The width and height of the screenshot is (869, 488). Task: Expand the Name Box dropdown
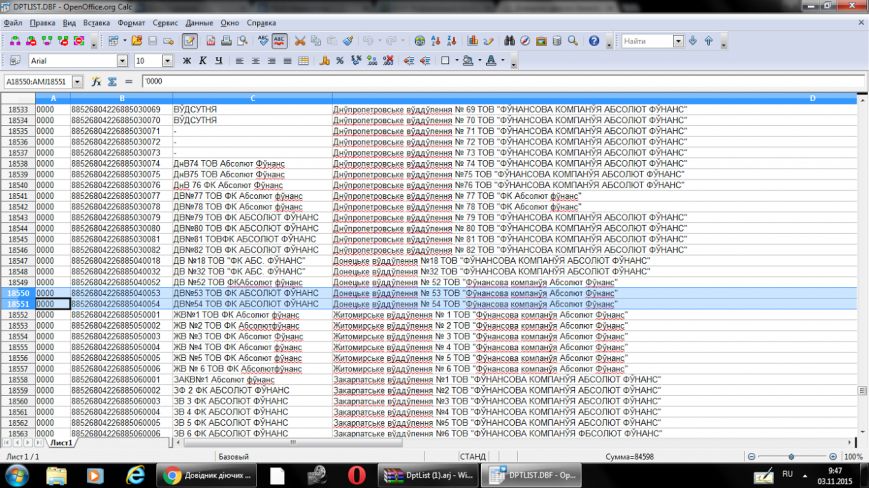coord(78,81)
